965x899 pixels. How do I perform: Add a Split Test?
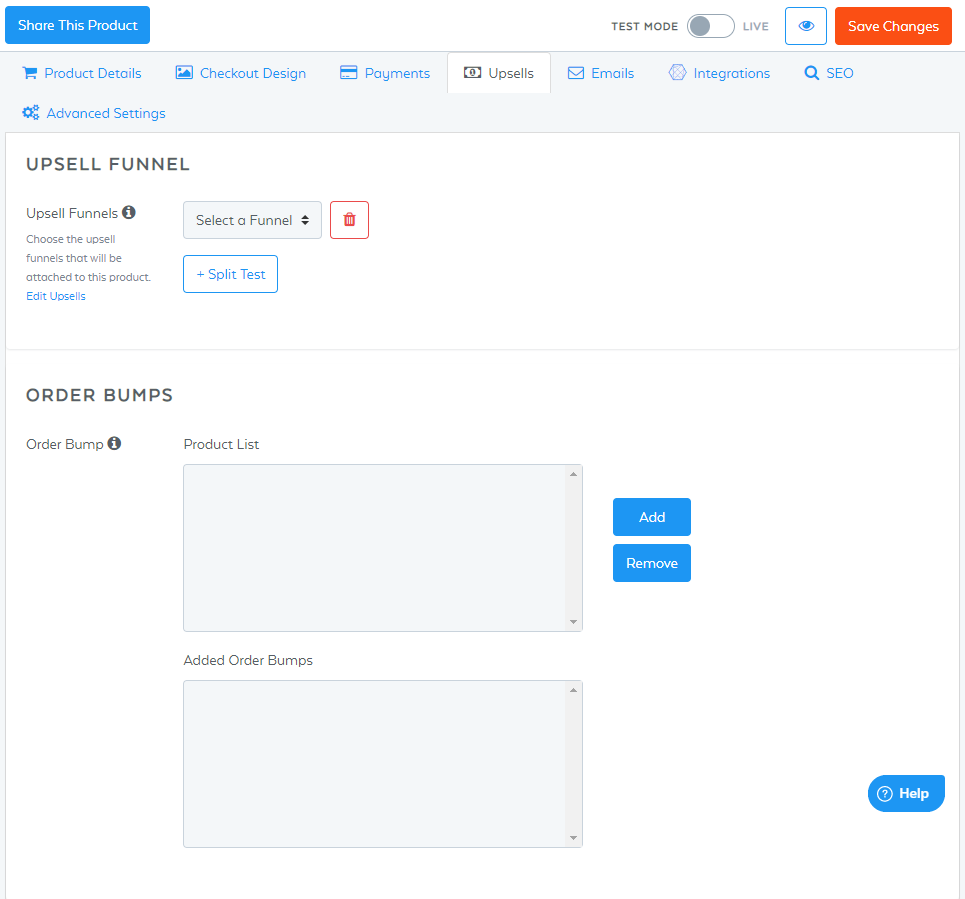(230, 274)
